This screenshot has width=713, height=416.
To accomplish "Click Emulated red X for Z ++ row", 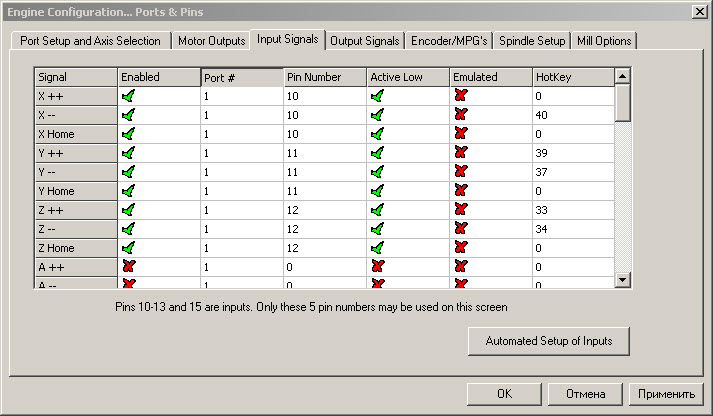I will [461, 209].
